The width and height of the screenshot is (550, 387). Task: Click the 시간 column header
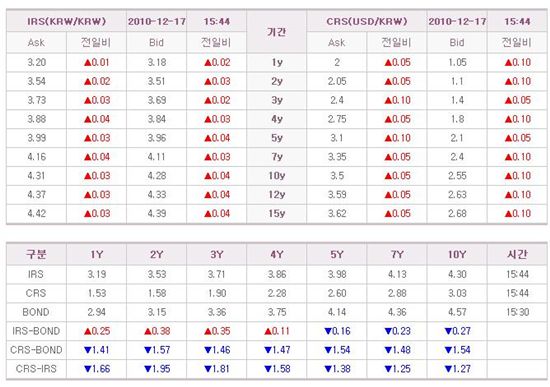[517, 254]
